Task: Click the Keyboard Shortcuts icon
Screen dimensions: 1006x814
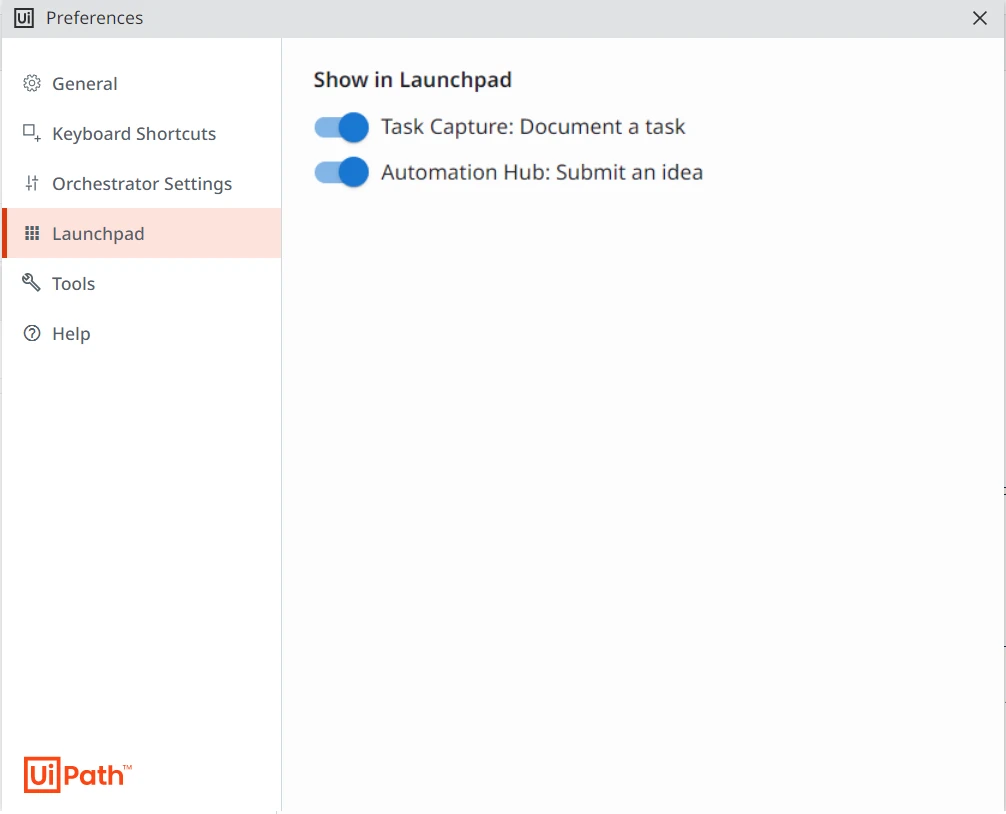Action: click(31, 133)
